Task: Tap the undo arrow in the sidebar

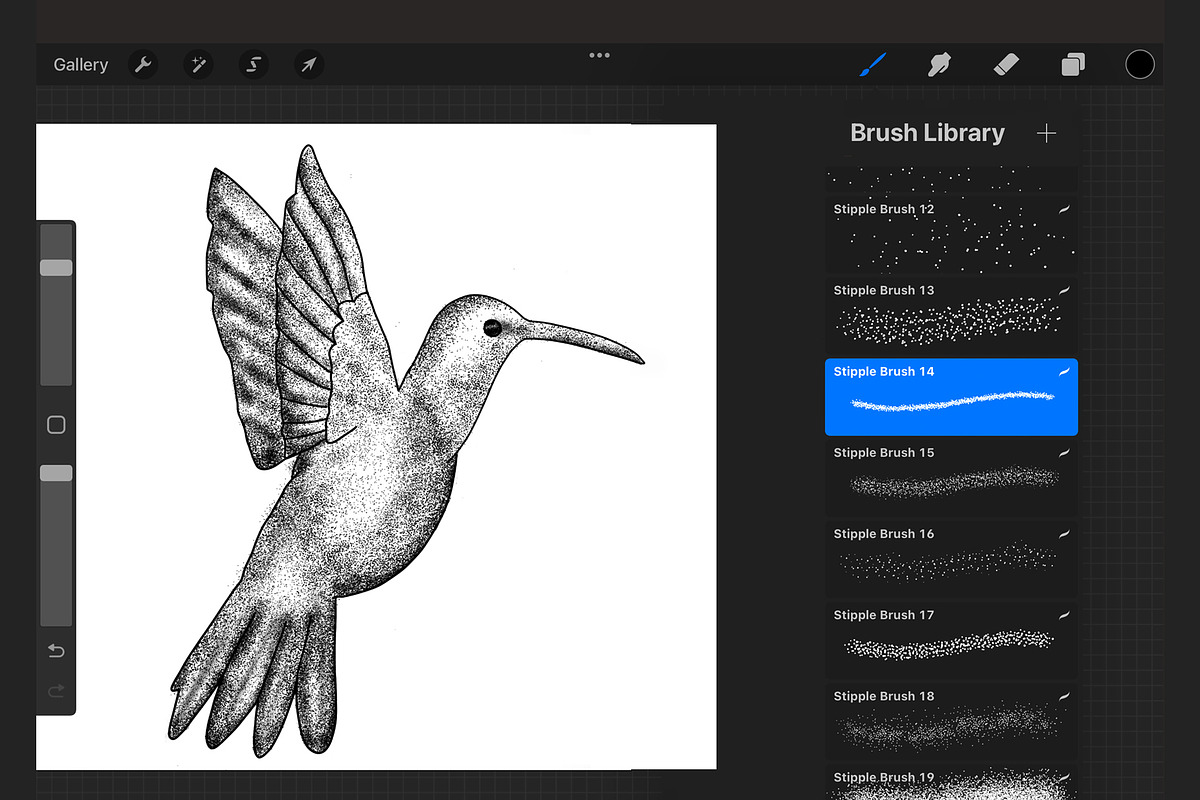Action: (56, 650)
